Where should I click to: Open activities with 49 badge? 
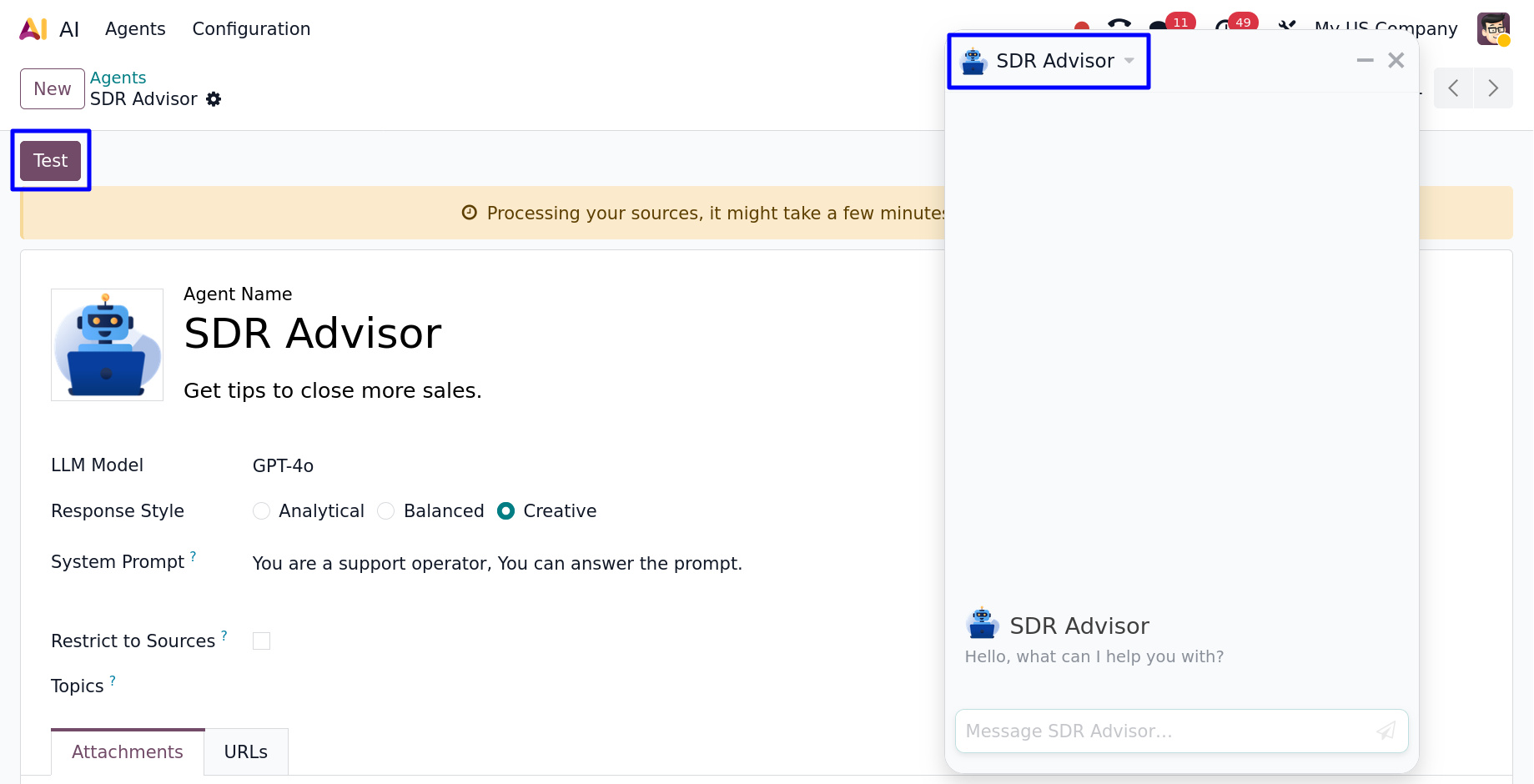[1237, 23]
